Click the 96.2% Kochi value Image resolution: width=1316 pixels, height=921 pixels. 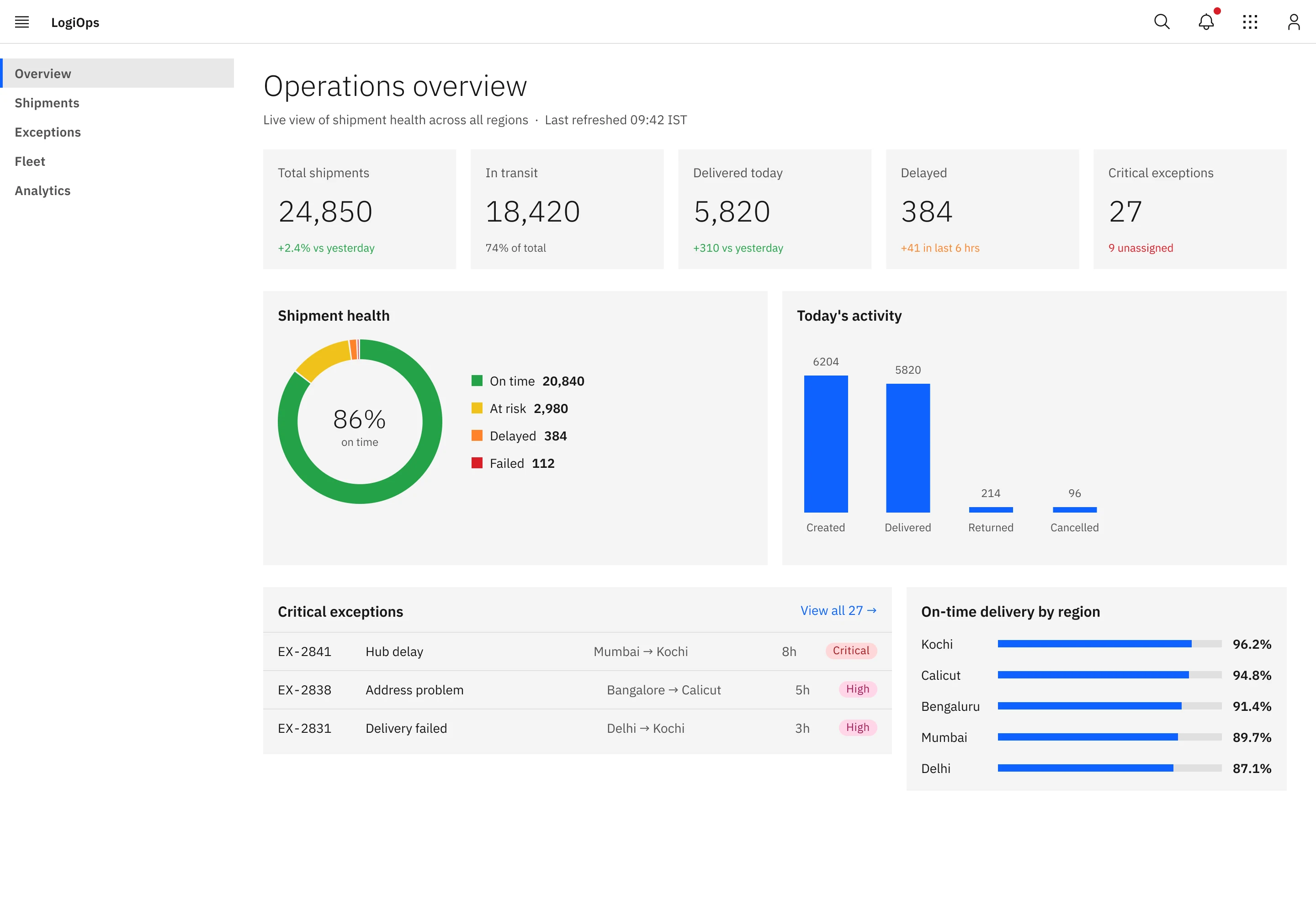(x=1252, y=644)
